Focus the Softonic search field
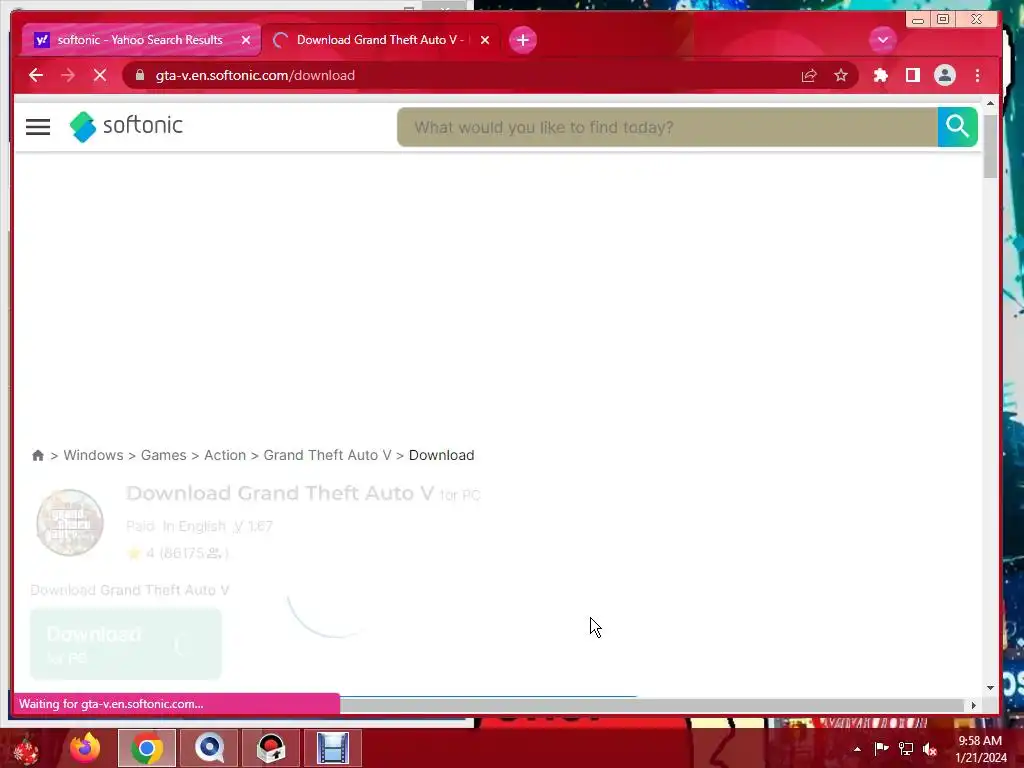 (667, 127)
